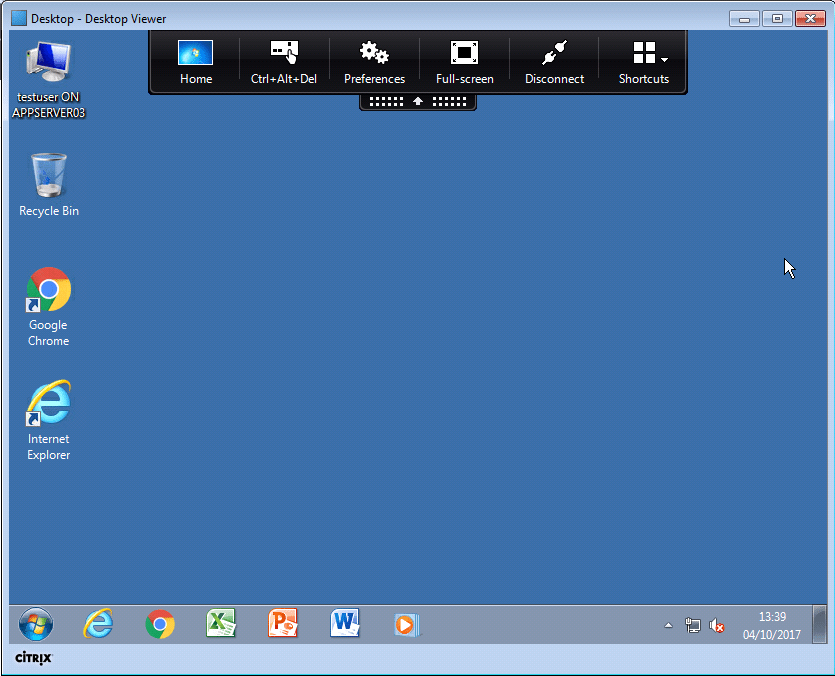The width and height of the screenshot is (835, 676).
Task: Disconnect the remote session
Action: tap(554, 62)
